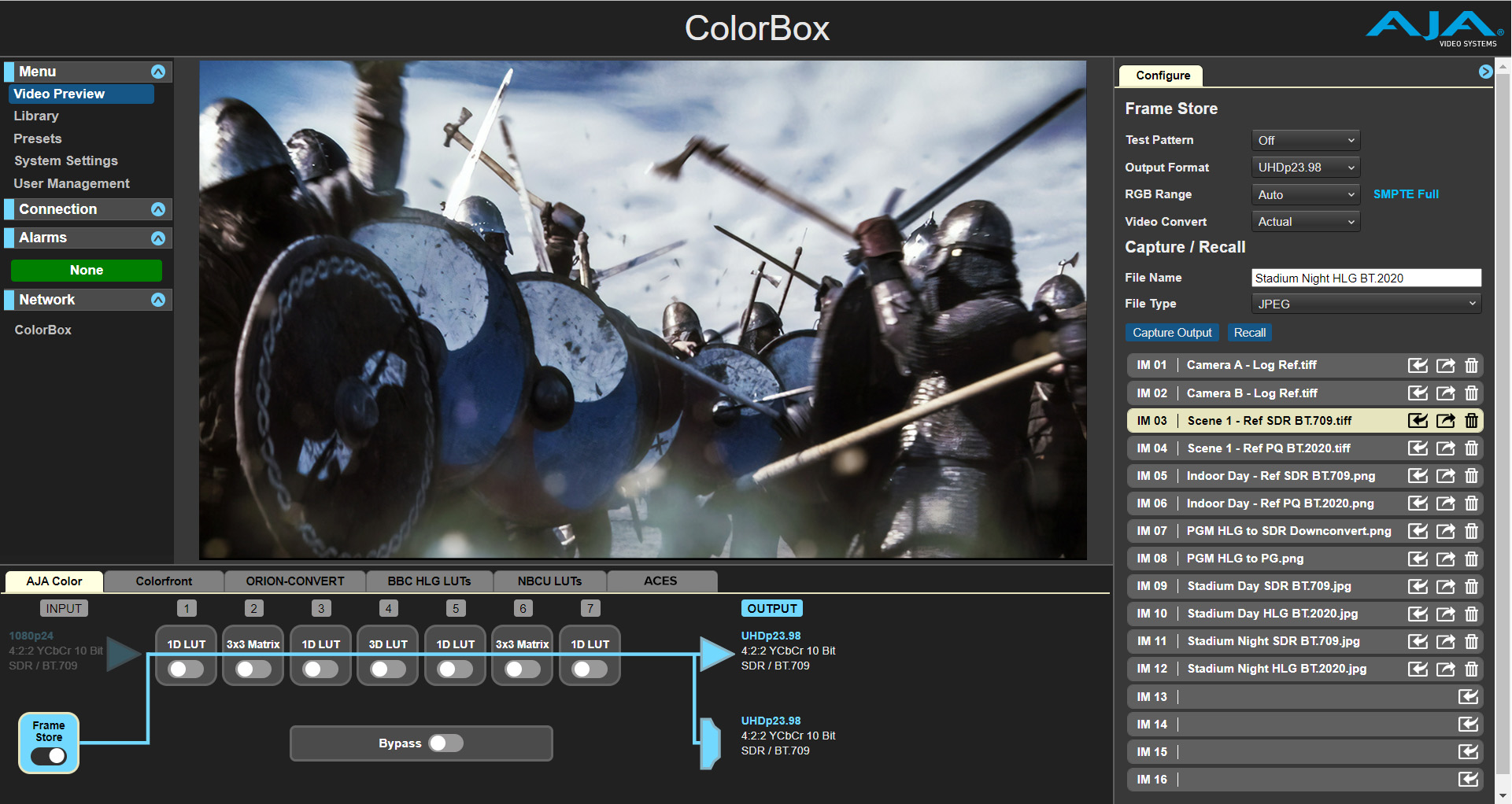The width and height of the screenshot is (1512, 804).
Task: Delete Stadium Day SDR BT.709.jpg
Action: coord(1473,586)
